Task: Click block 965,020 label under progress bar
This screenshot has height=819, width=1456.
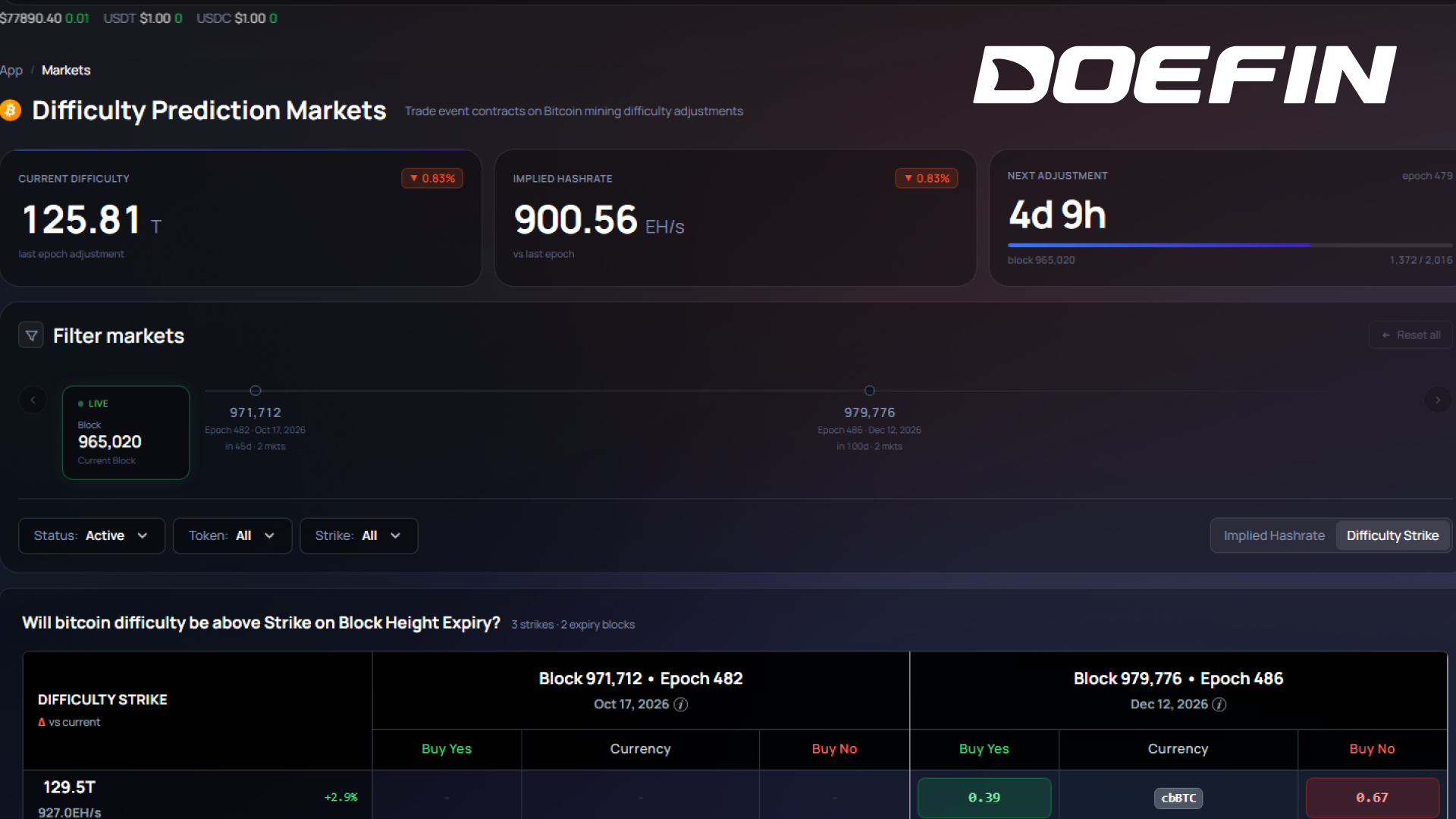Action: coord(1041,260)
